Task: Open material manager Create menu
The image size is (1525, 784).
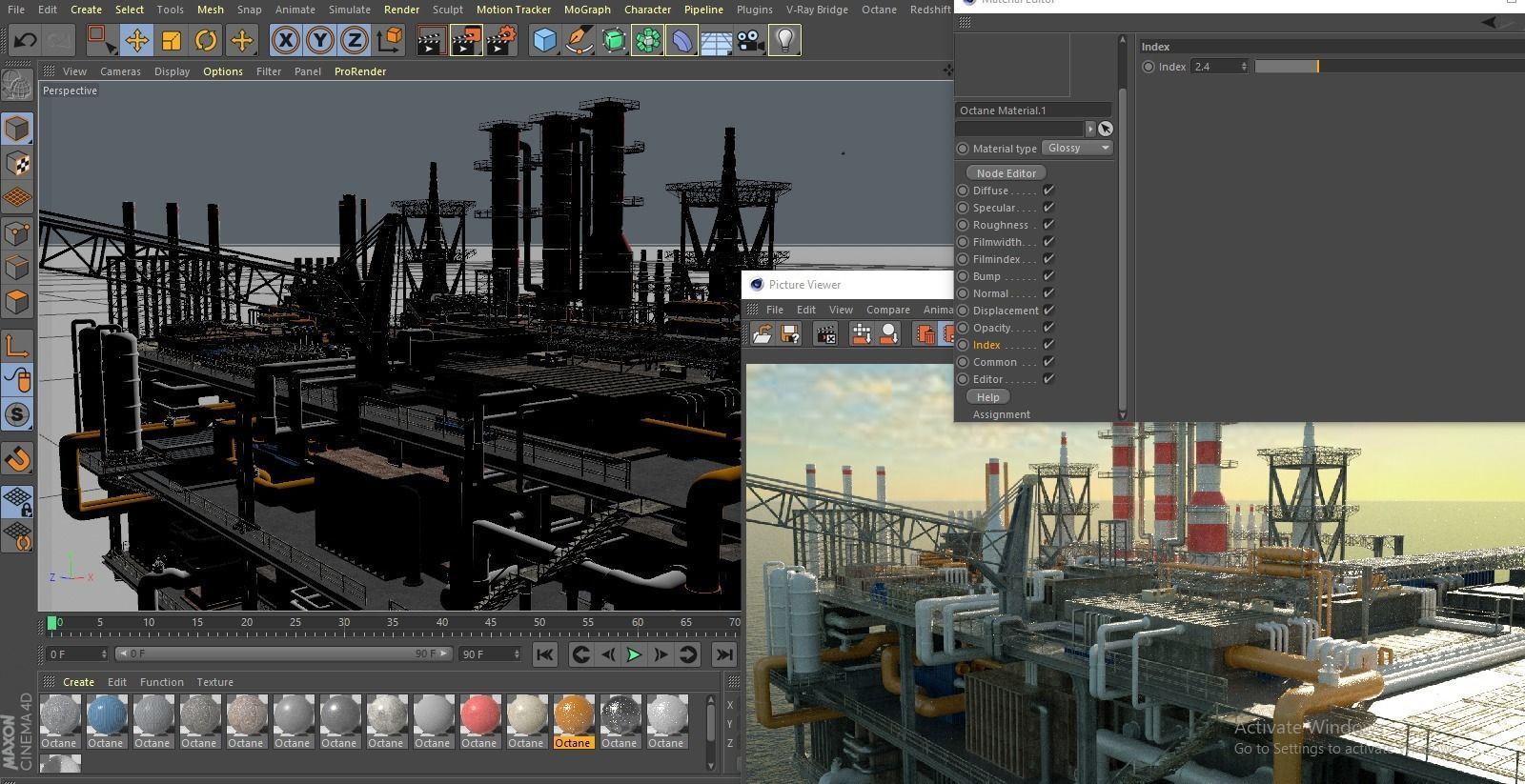Action: click(x=78, y=682)
